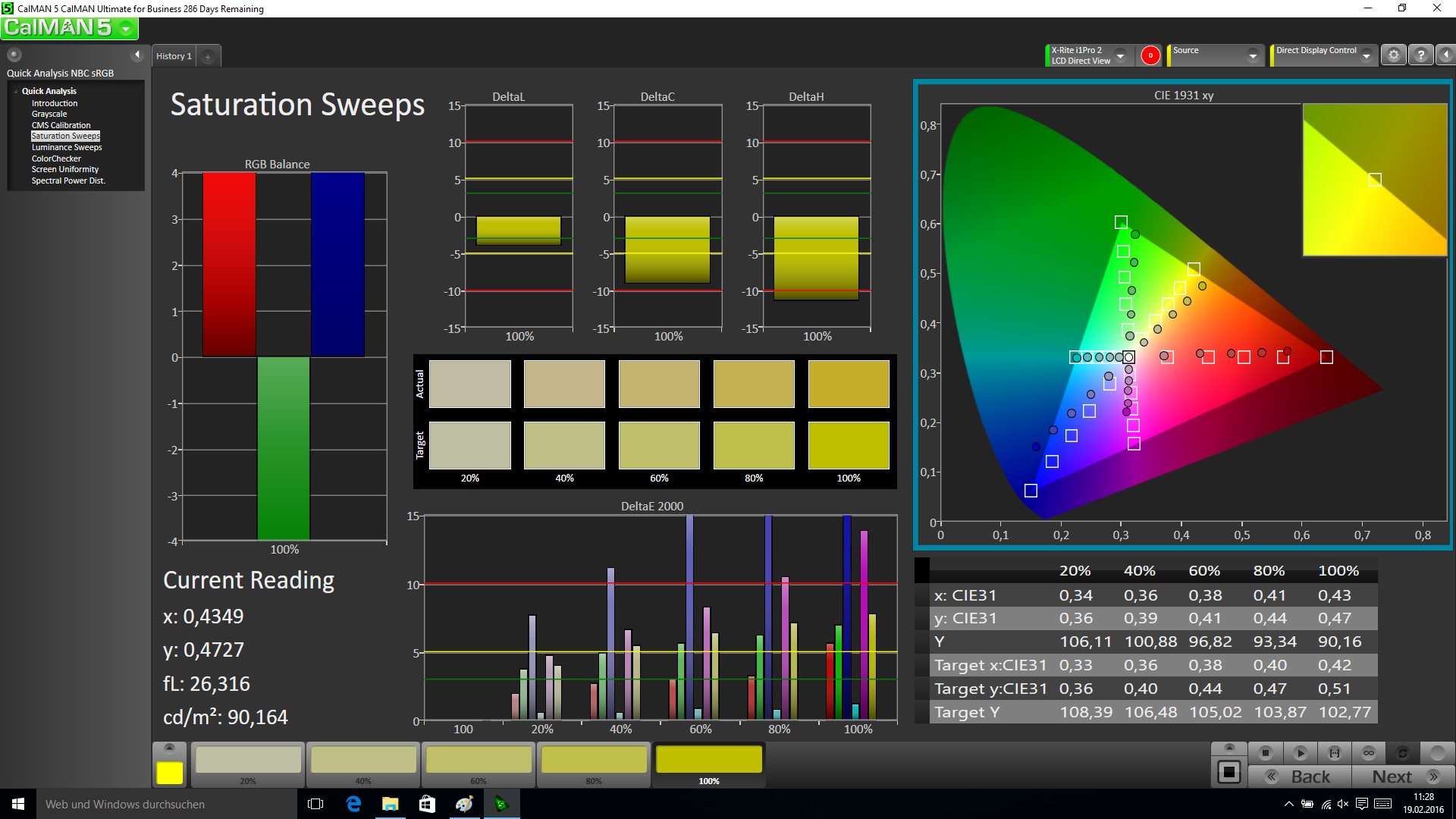Image resolution: width=1456 pixels, height=819 pixels.
Task: Open the settings gear icon
Action: coord(1394,55)
